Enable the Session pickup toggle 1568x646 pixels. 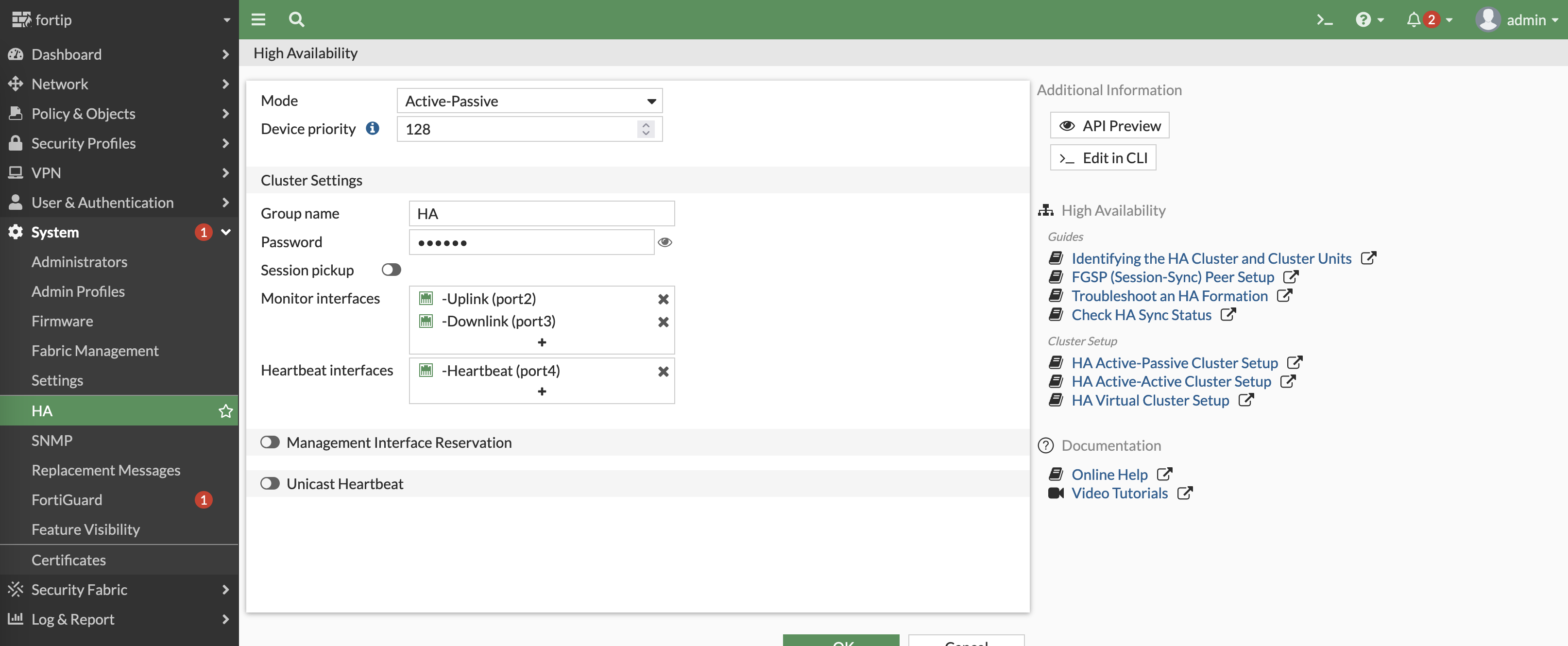tap(391, 270)
